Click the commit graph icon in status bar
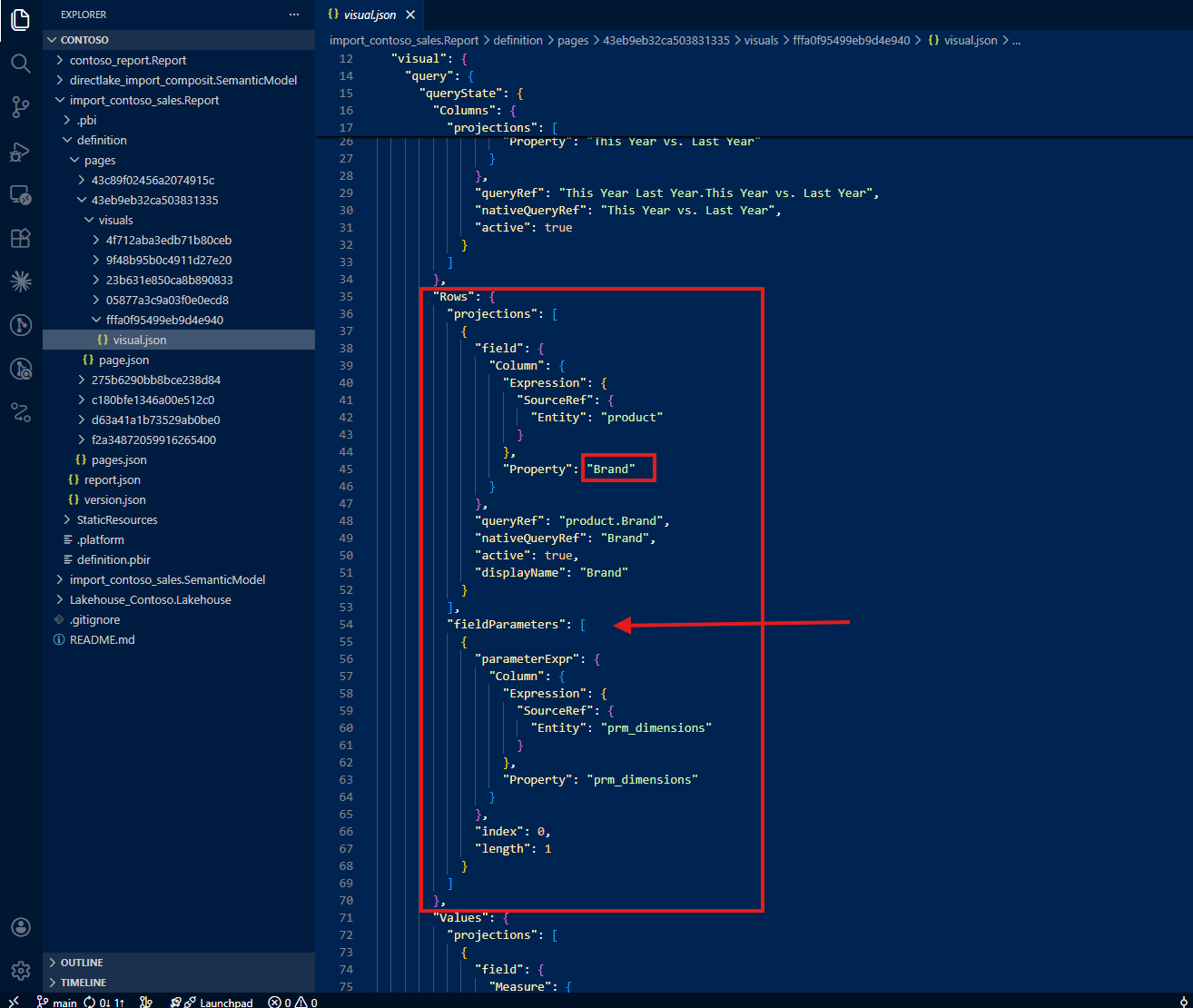 [145, 1003]
